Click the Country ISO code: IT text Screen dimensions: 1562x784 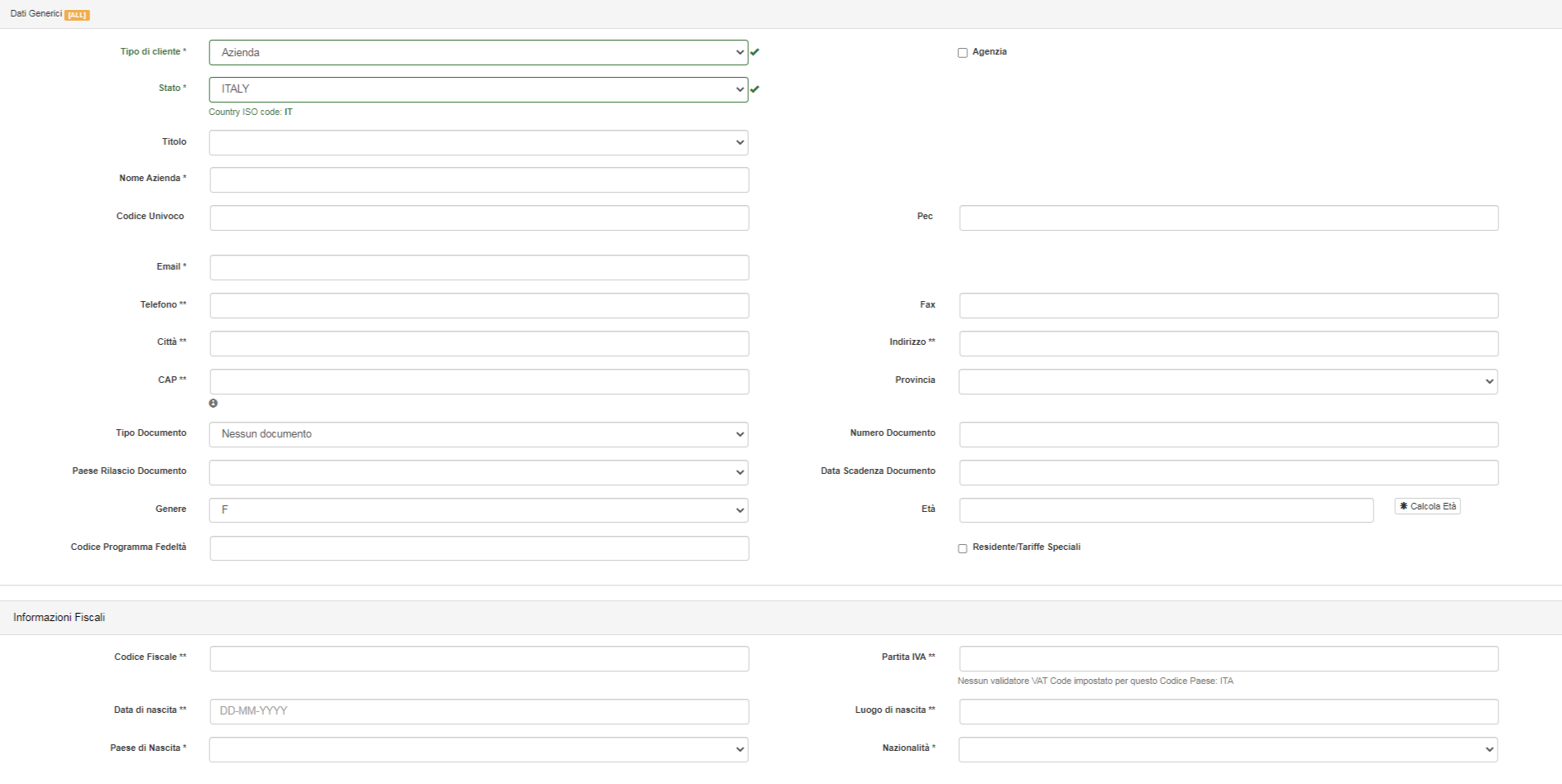point(251,112)
